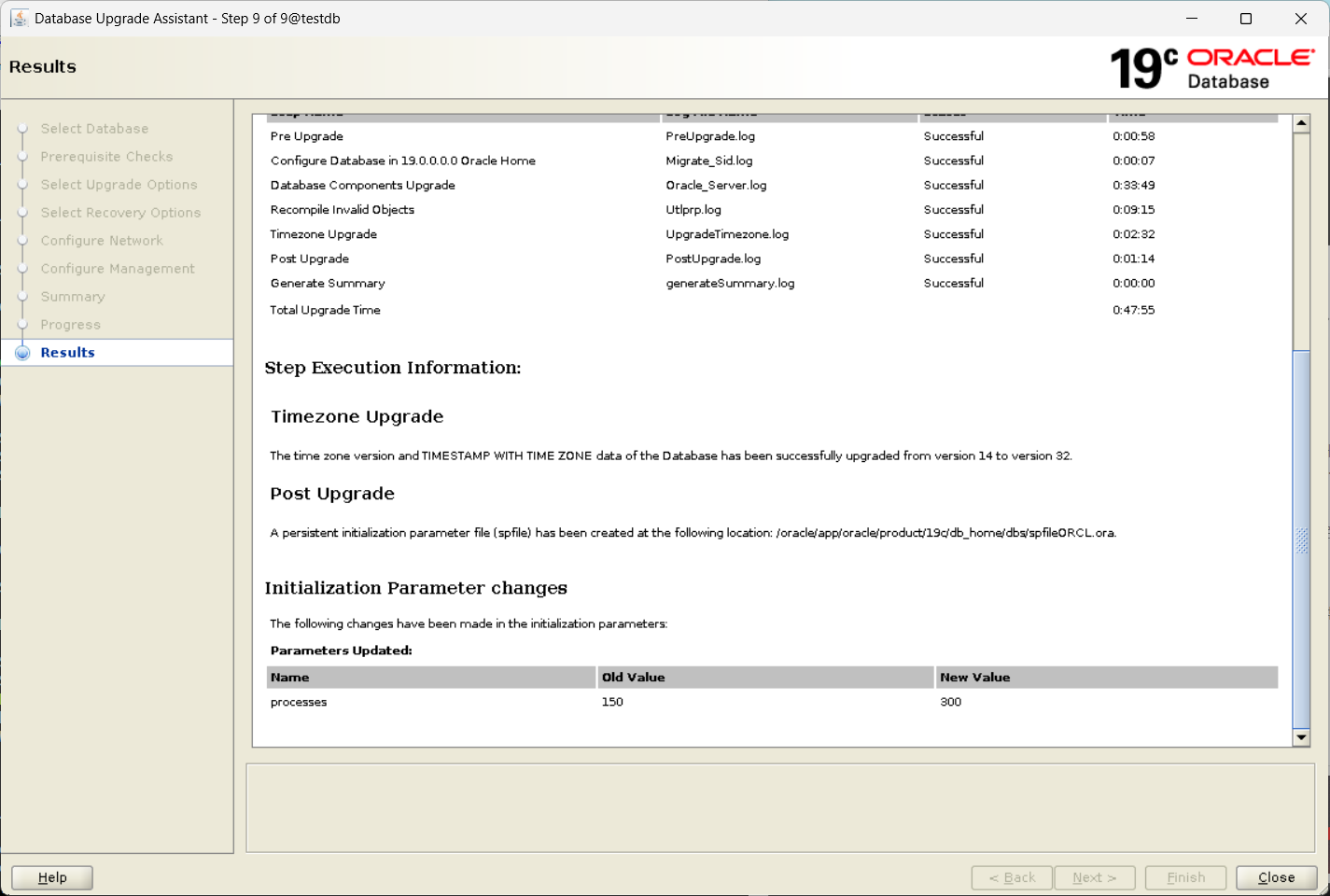Click the Name column header
This screenshot has width=1330, height=896.
(431, 678)
